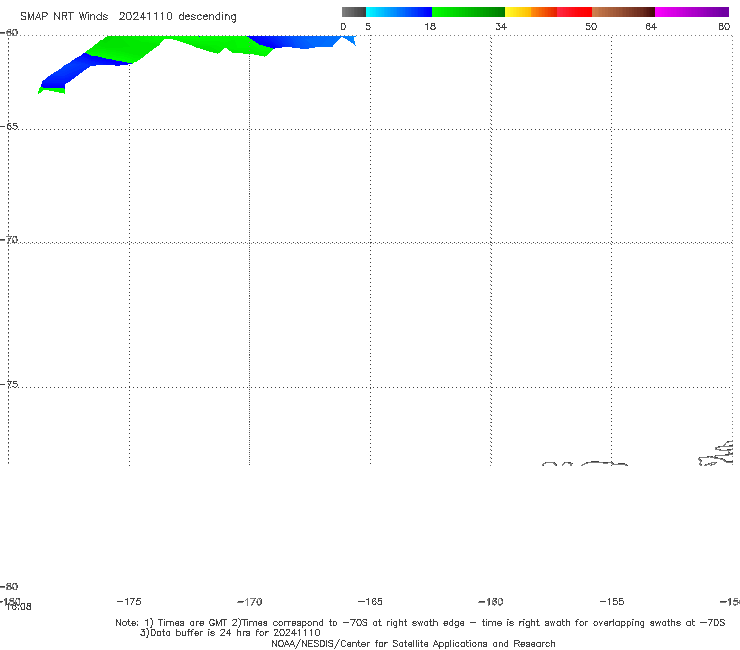Click the color bar label 34

(x=501, y=26)
